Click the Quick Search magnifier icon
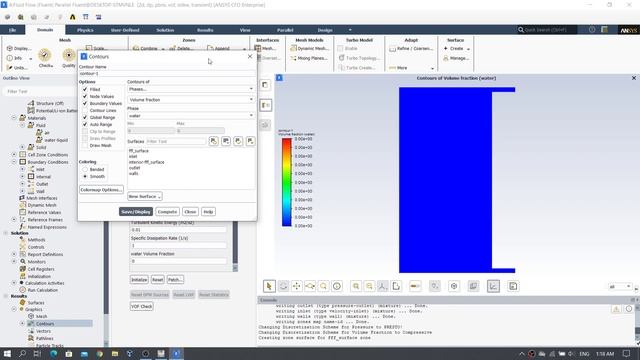This screenshot has width=640, height=360. point(521,30)
